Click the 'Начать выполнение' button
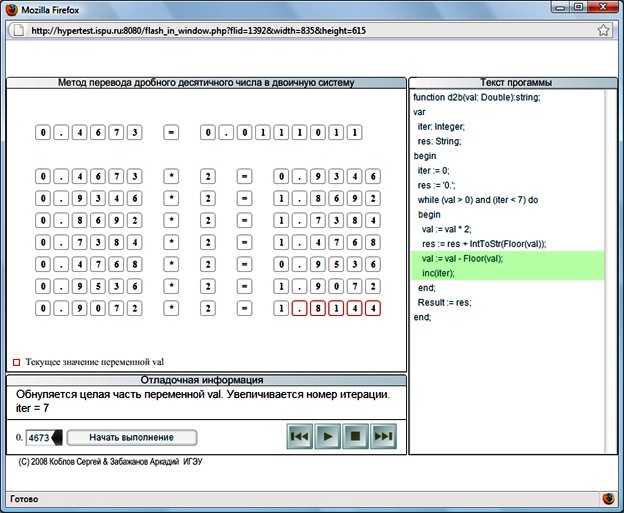 pos(131,437)
